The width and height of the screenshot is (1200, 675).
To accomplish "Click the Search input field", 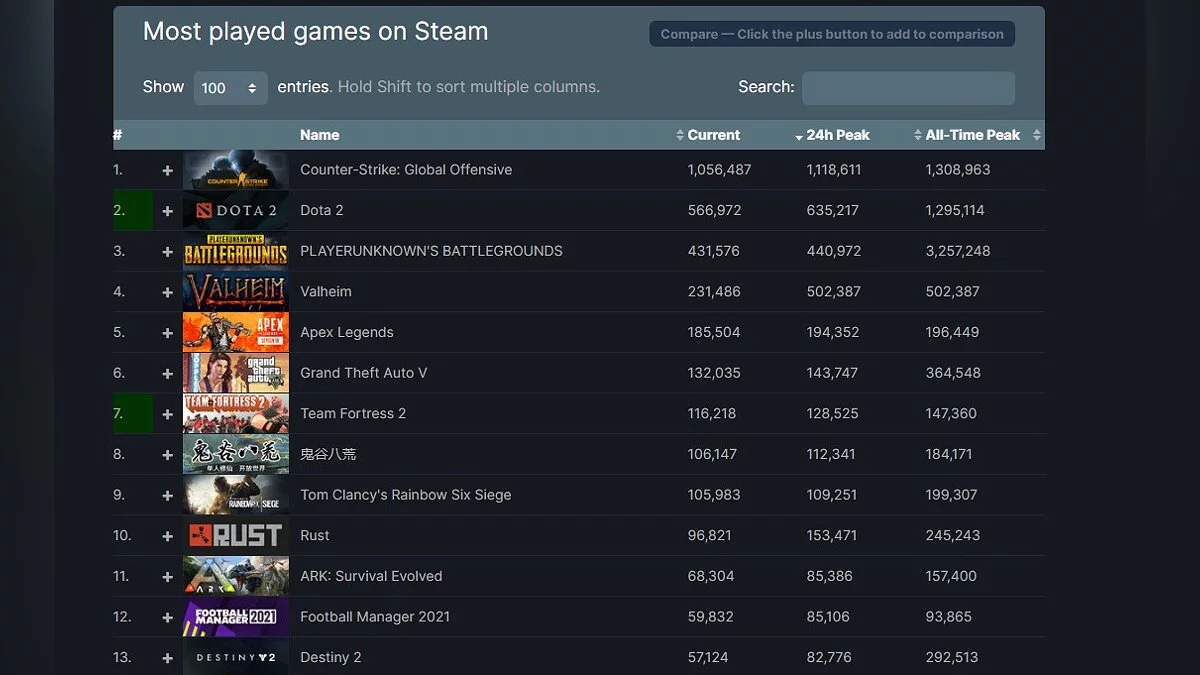I will [908, 88].
